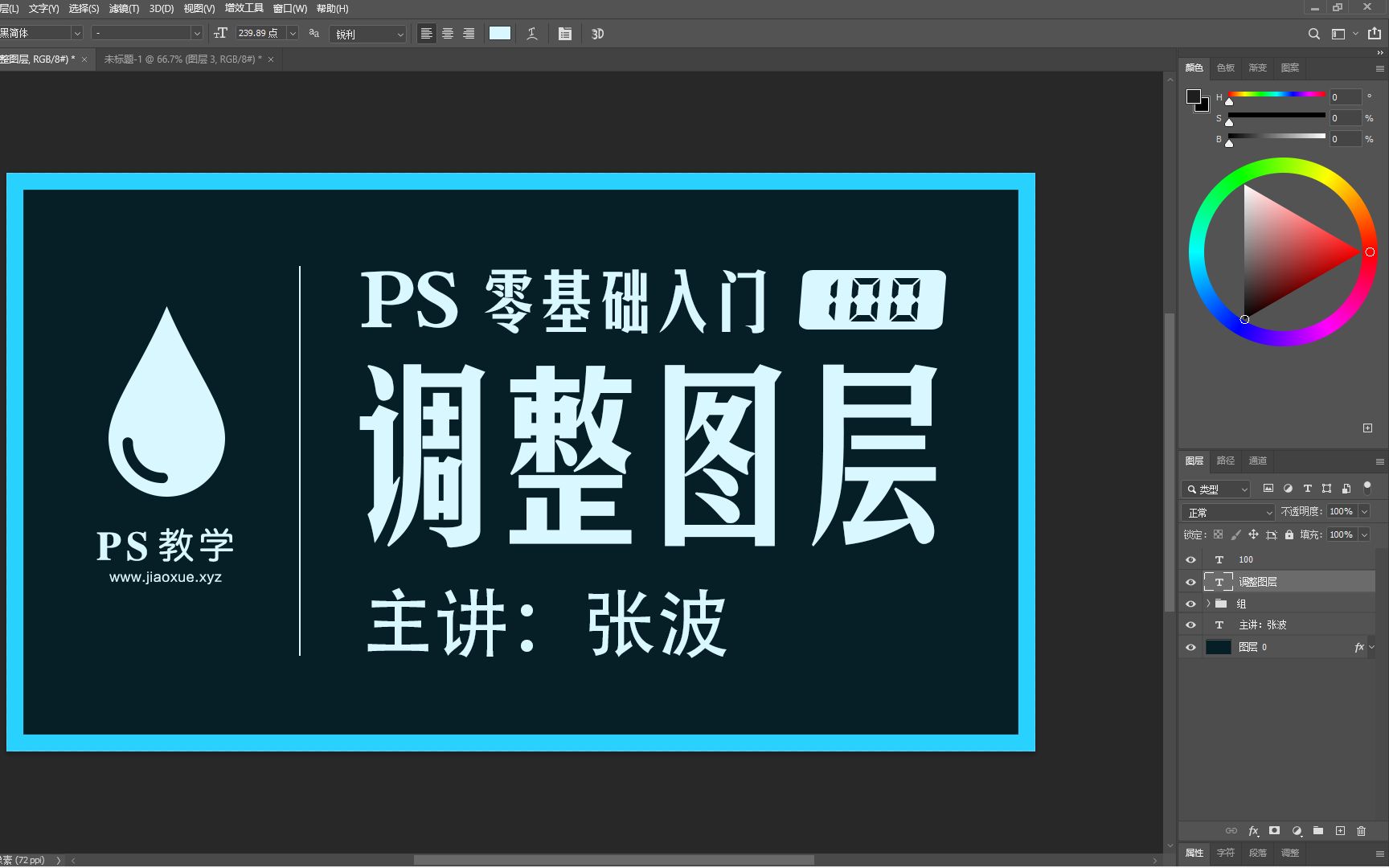The height and width of the screenshot is (868, 1389).
Task: Create a new layer
Action: tap(1340, 831)
